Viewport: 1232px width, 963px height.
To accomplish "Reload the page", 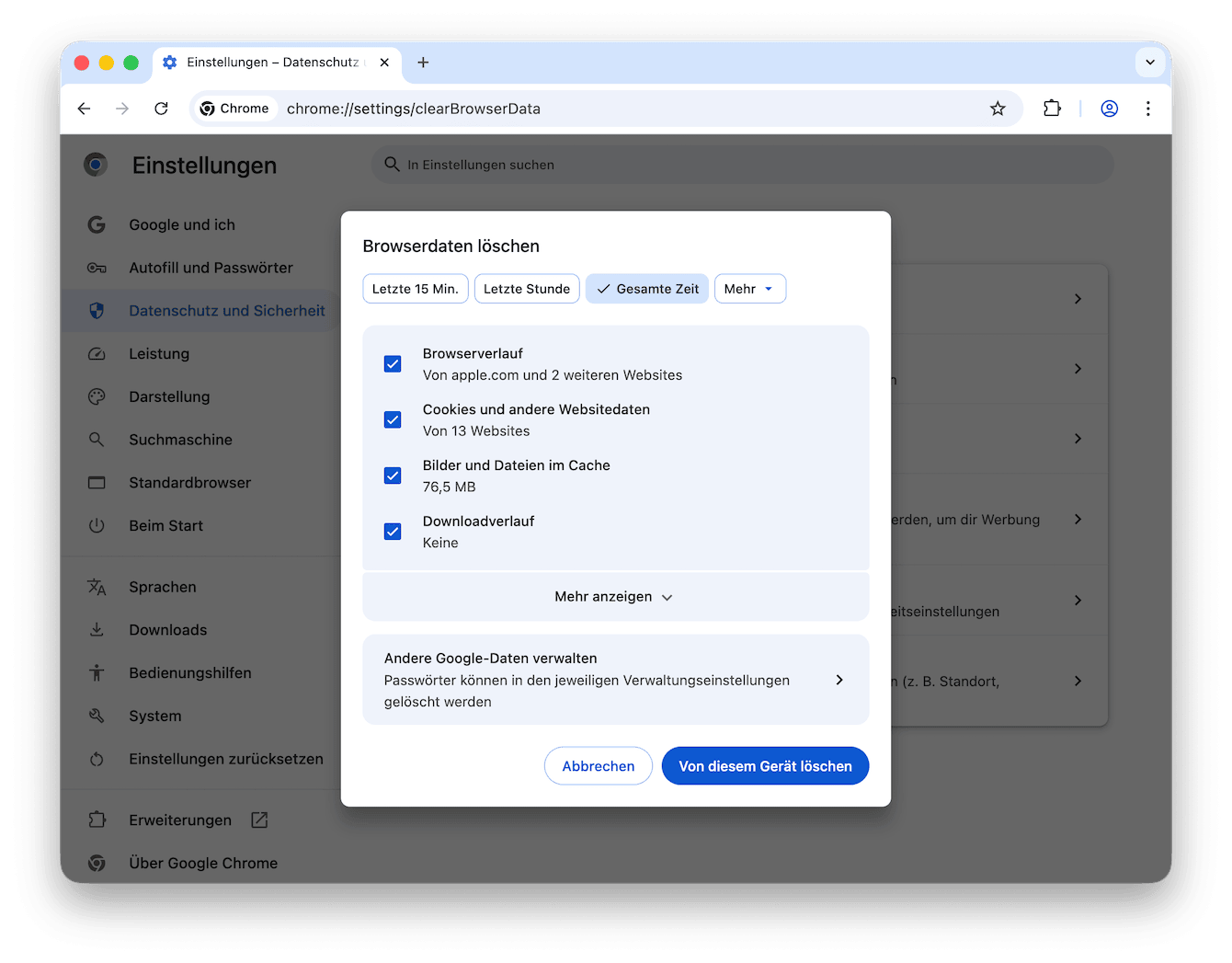I will coord(161,109).
